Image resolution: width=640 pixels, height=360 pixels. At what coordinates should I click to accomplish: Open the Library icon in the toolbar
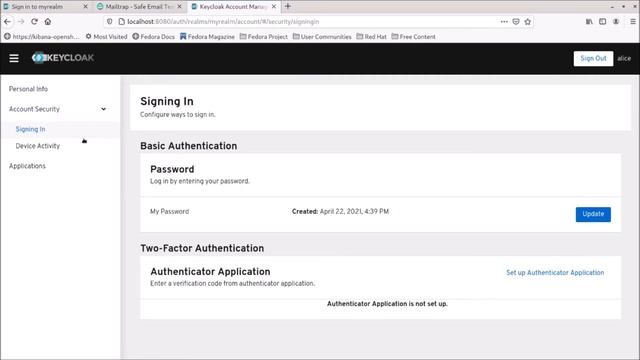click(589, 22)
